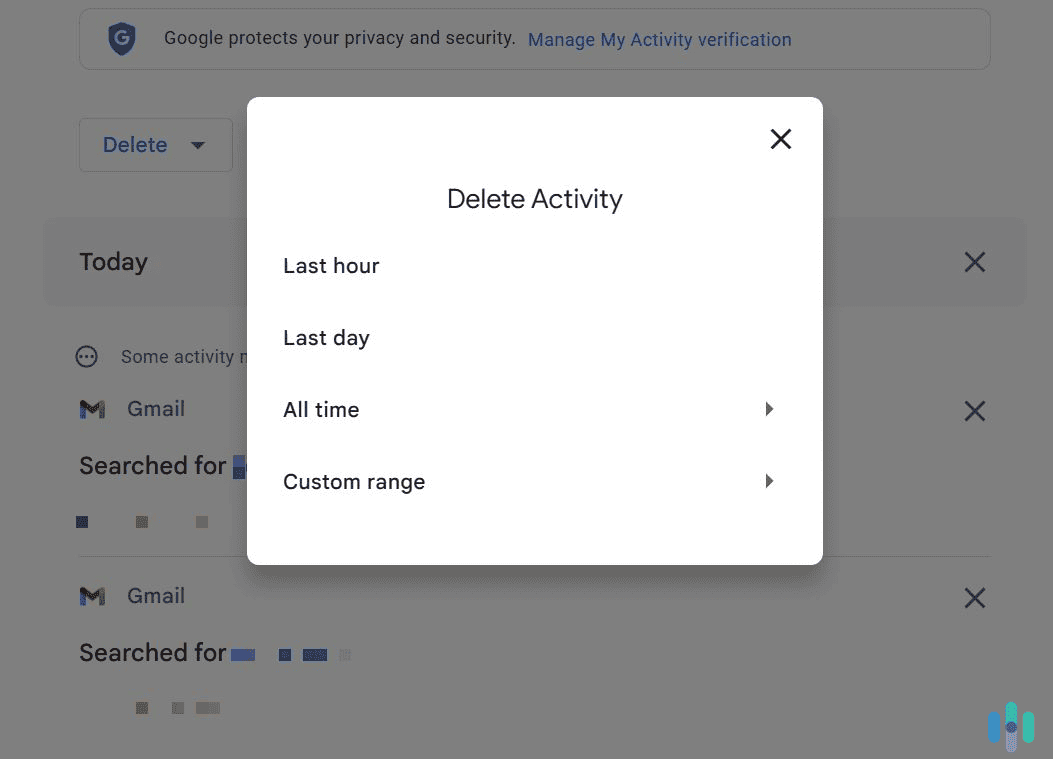
Task: Click the Today group header label
Action: (x=113, y=261)
